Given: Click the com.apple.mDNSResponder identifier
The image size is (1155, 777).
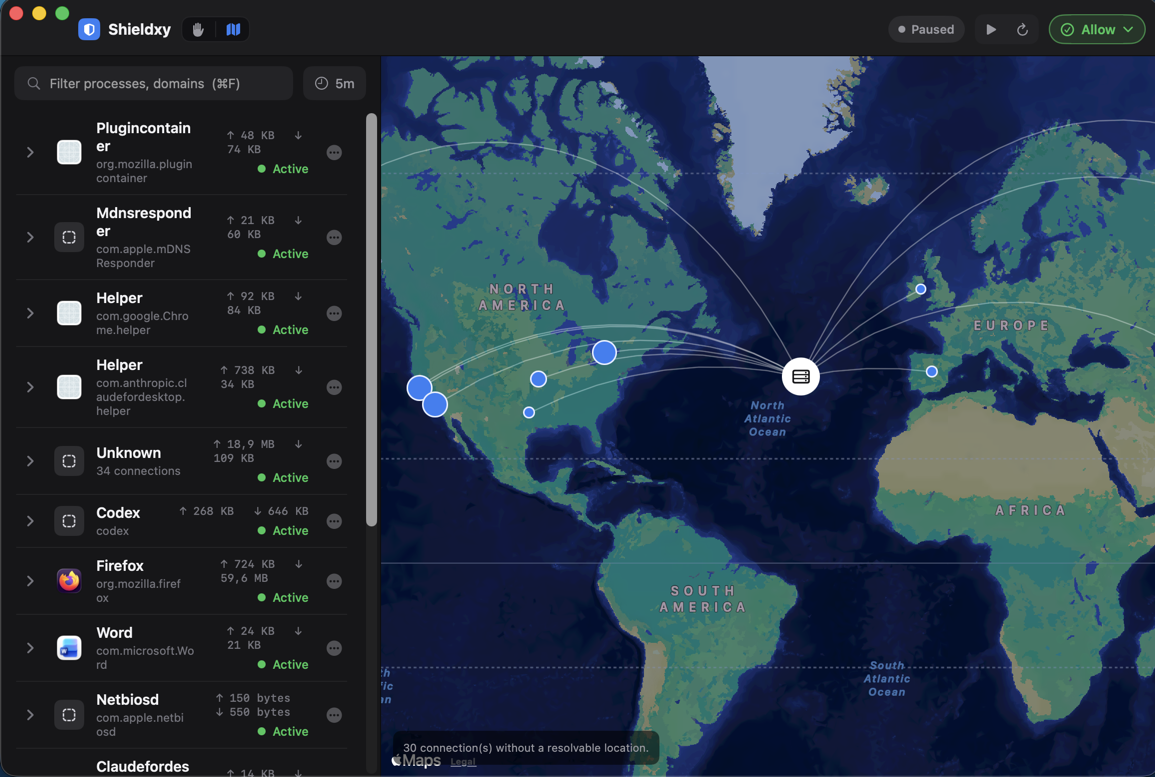Looking at the screenshot, I should (143, 256).
